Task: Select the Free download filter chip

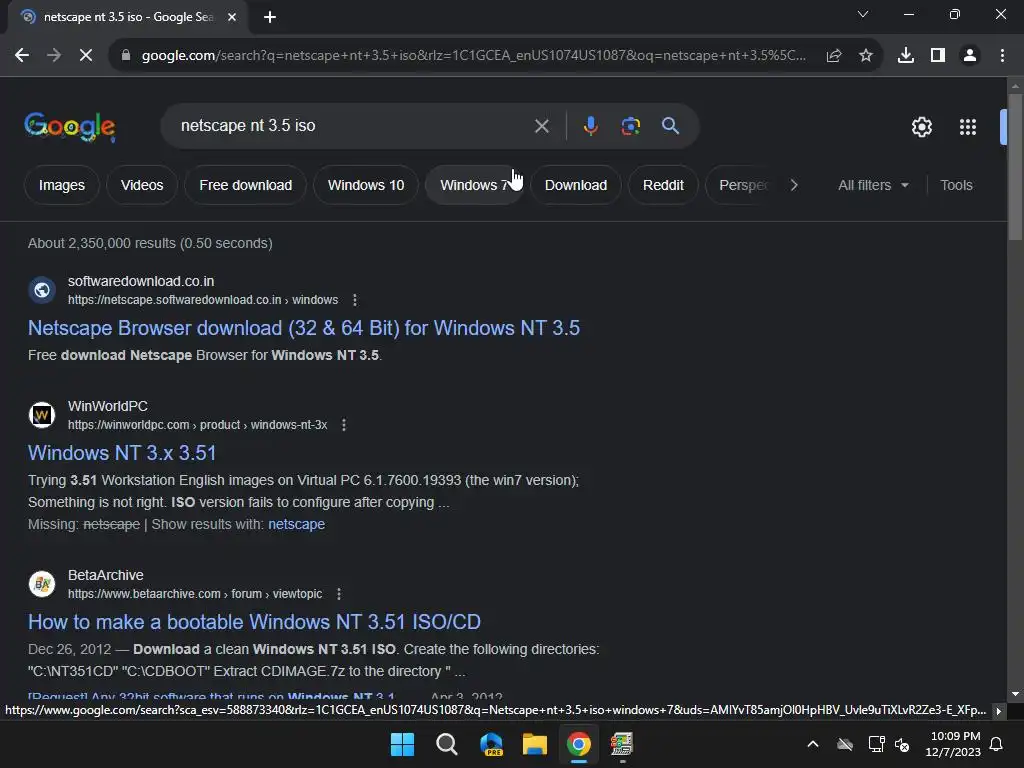Action: [x=246, y=185]
